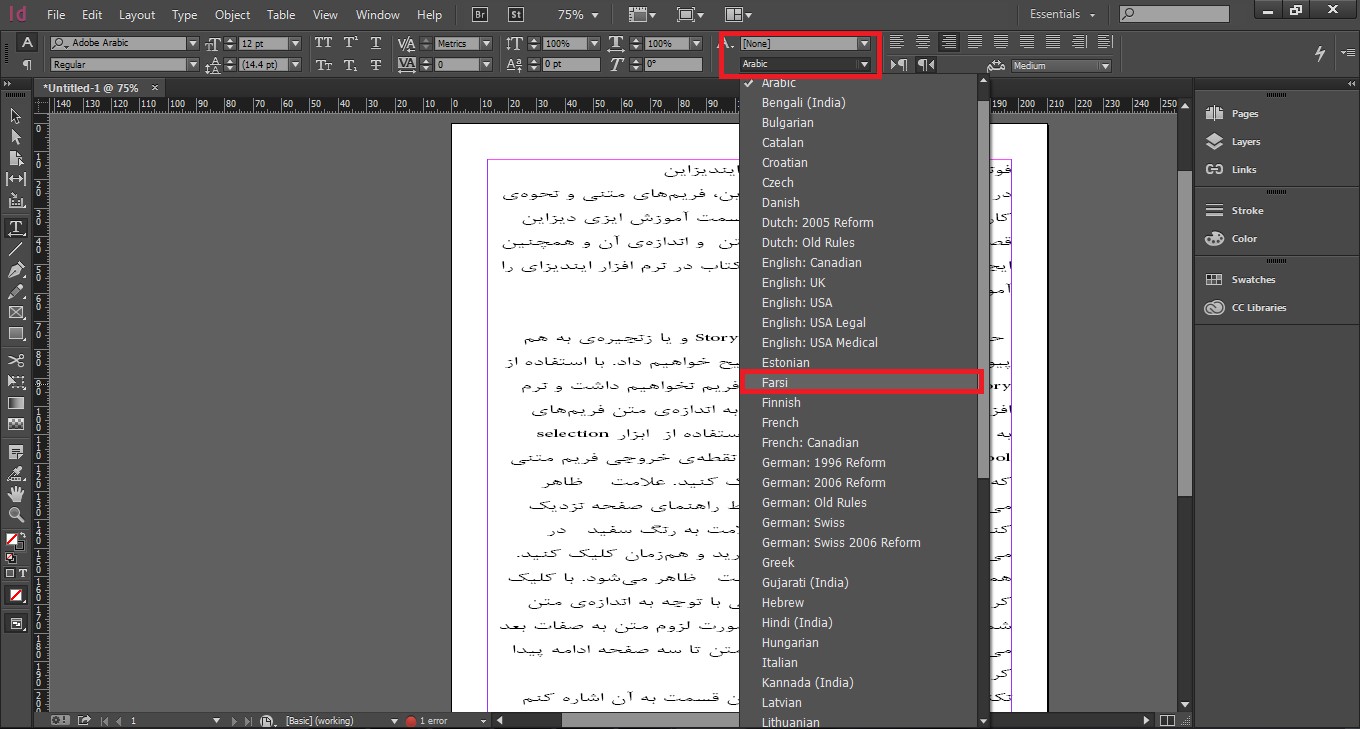Open the Object menu
Viewport: 1360px width, 729px height.
[232, 15]
